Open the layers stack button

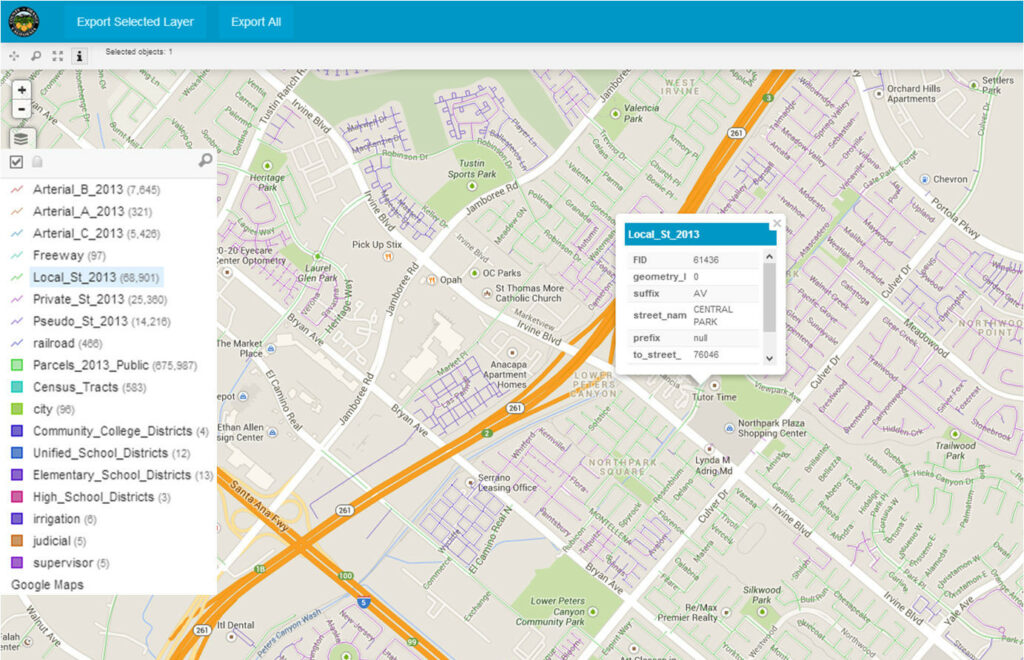(x=22, y=139)
